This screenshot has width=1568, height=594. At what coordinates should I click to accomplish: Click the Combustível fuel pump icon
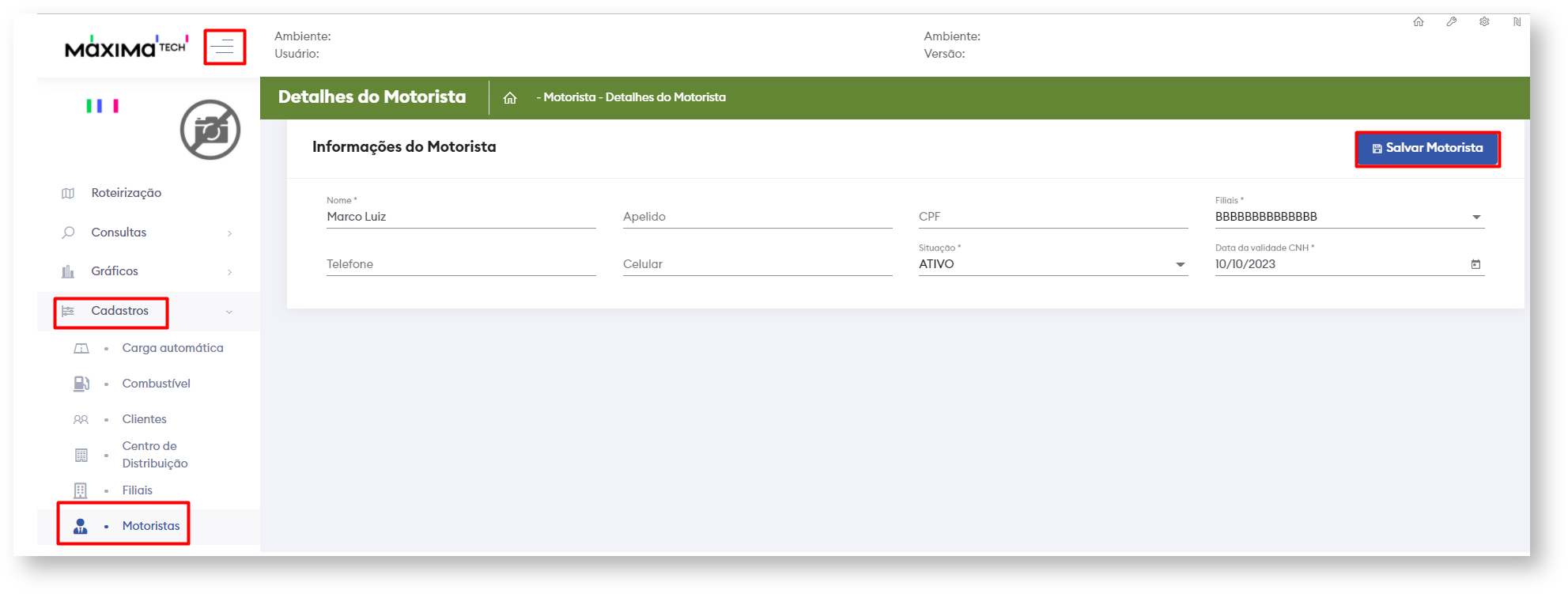point(81,384)
